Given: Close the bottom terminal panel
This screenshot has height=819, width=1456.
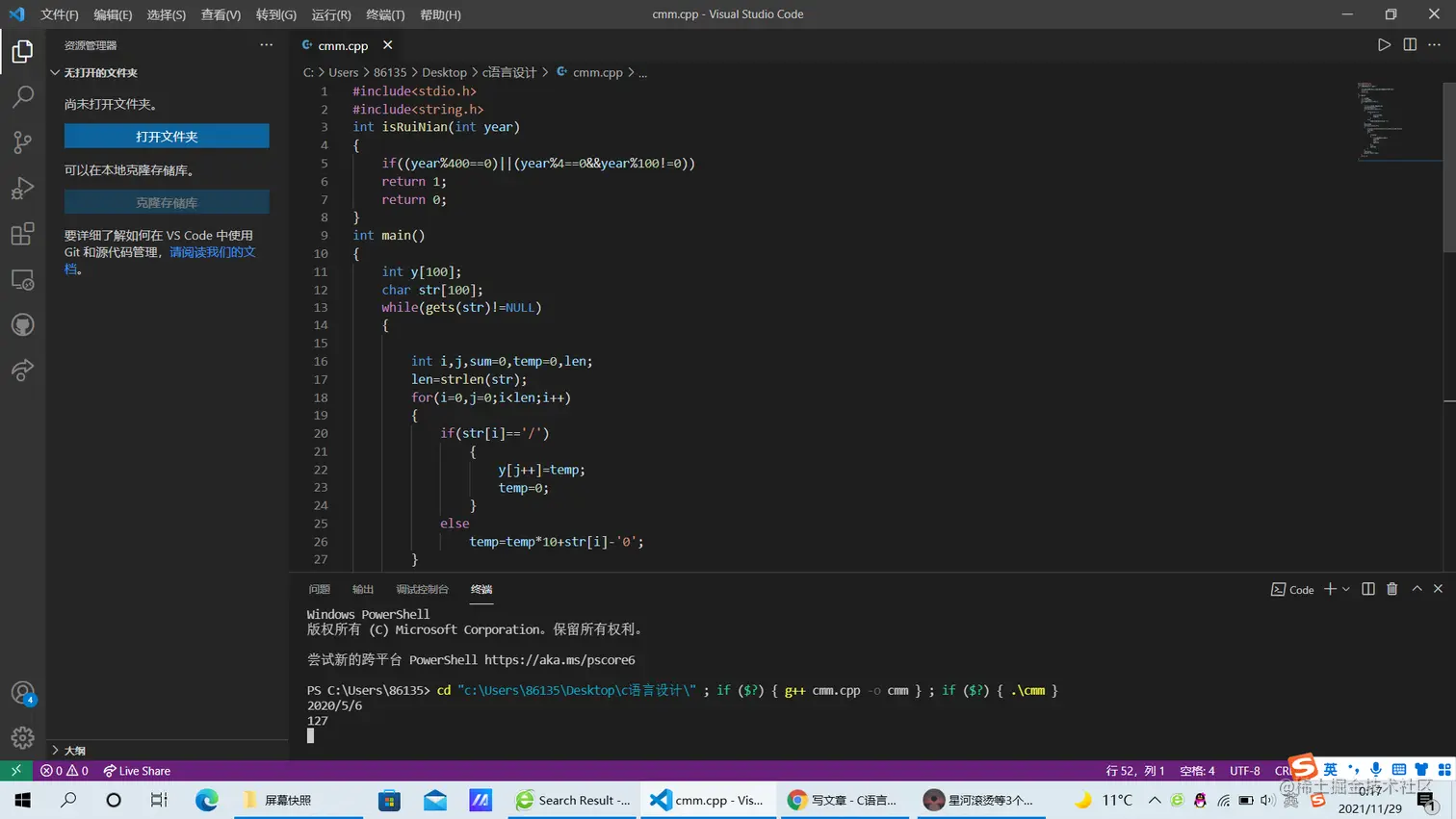Looking at the screenshot, I should coord(1438,589).
